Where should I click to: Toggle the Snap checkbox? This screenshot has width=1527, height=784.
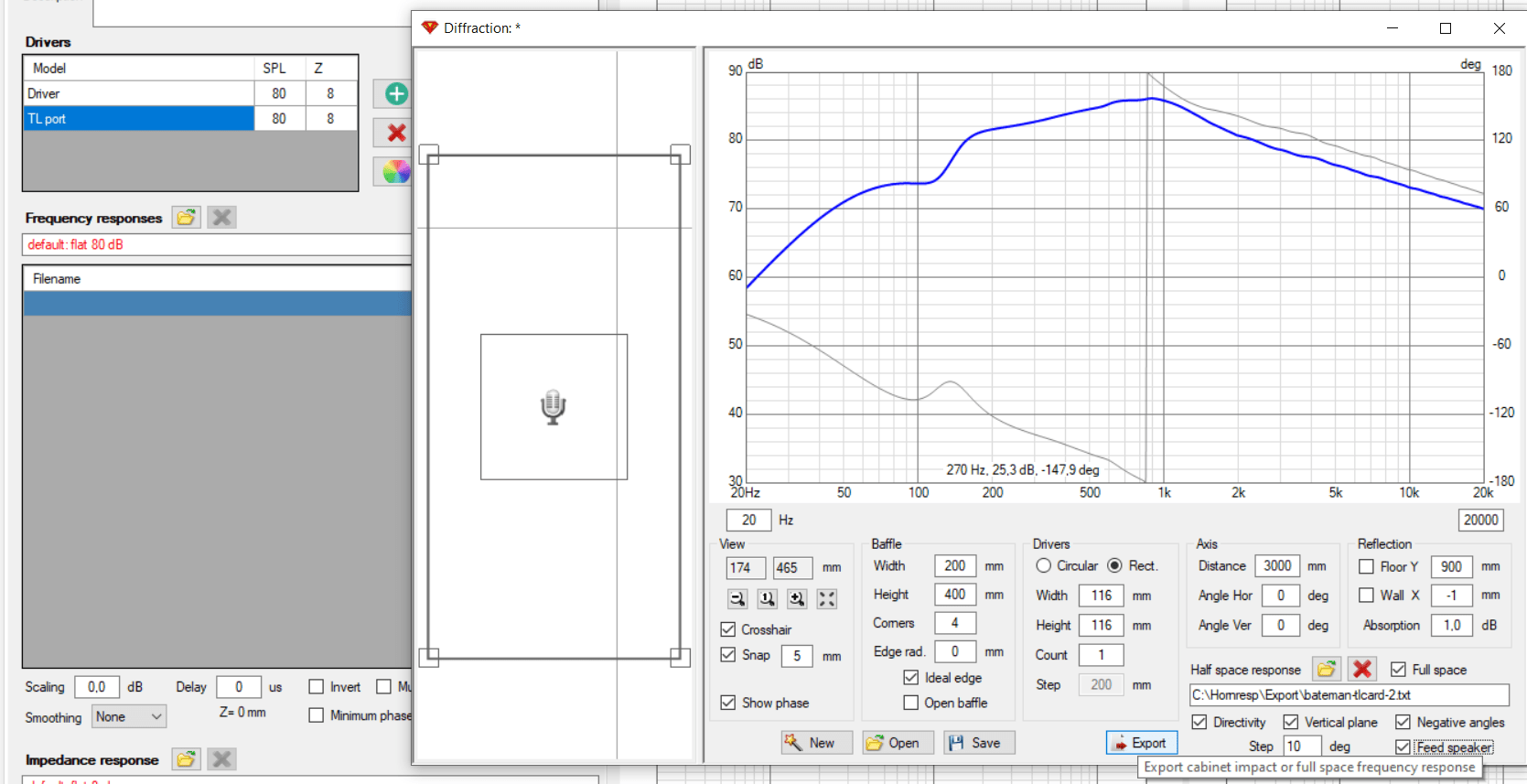tap(728, 654)
